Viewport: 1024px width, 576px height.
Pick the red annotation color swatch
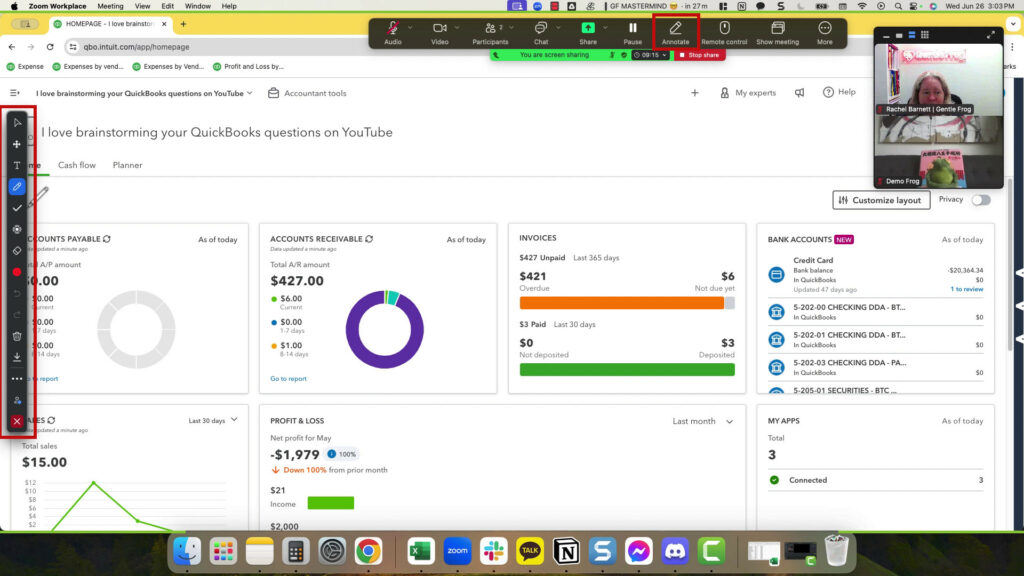click(x=17, y=272)
